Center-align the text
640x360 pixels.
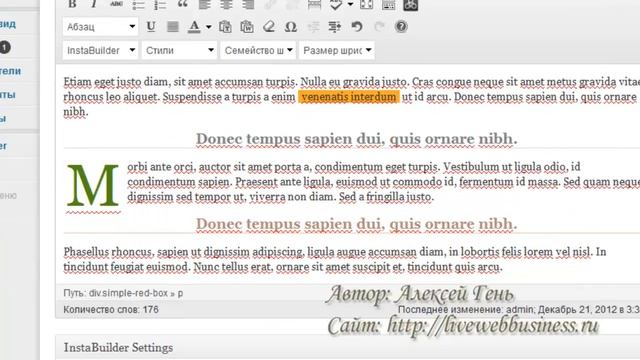pos(226,4)
